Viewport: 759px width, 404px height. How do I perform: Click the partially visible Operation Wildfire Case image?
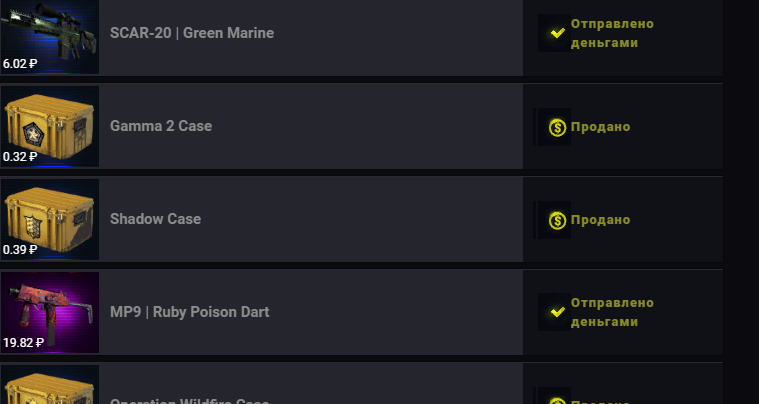point(49,385)
